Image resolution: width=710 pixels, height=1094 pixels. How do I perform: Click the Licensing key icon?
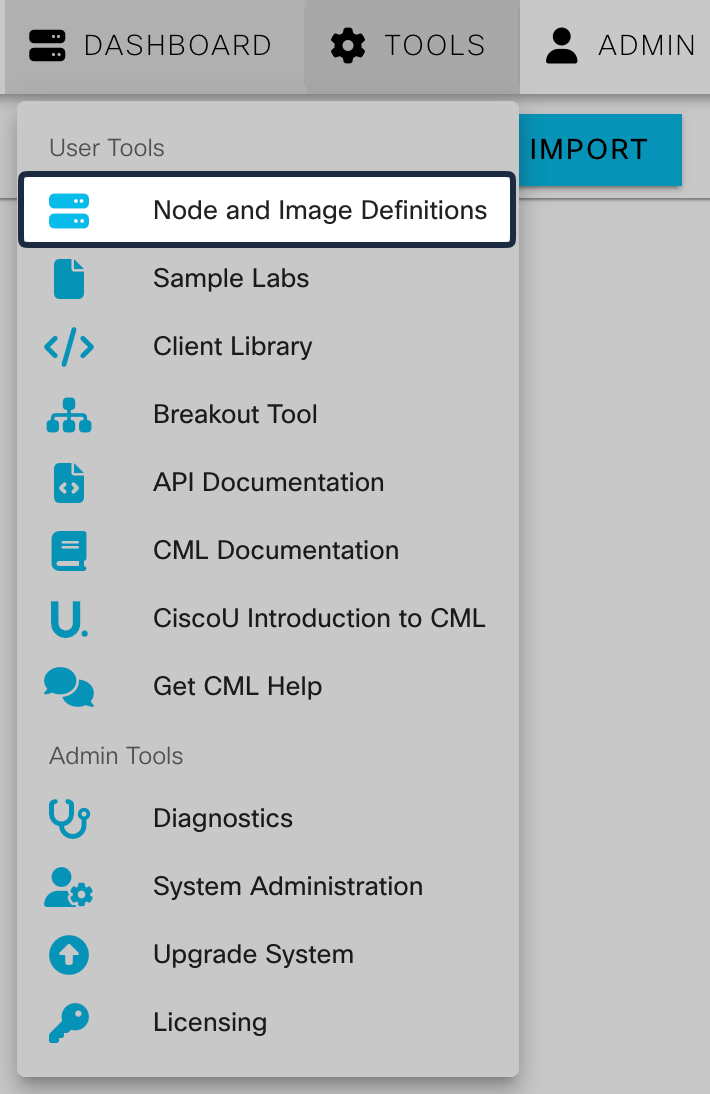point(69,1023)
